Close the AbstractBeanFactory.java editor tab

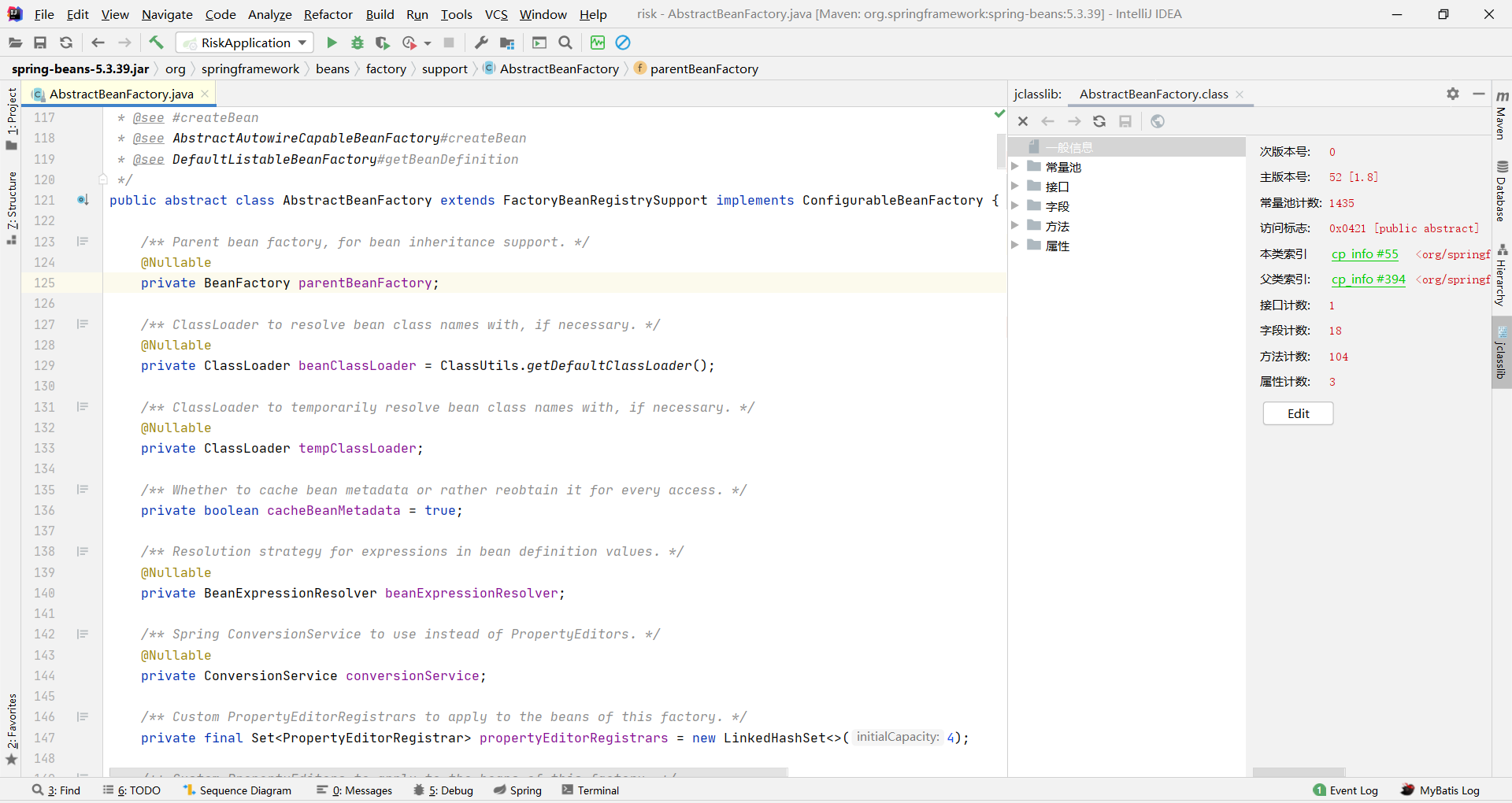pos(205,94)
